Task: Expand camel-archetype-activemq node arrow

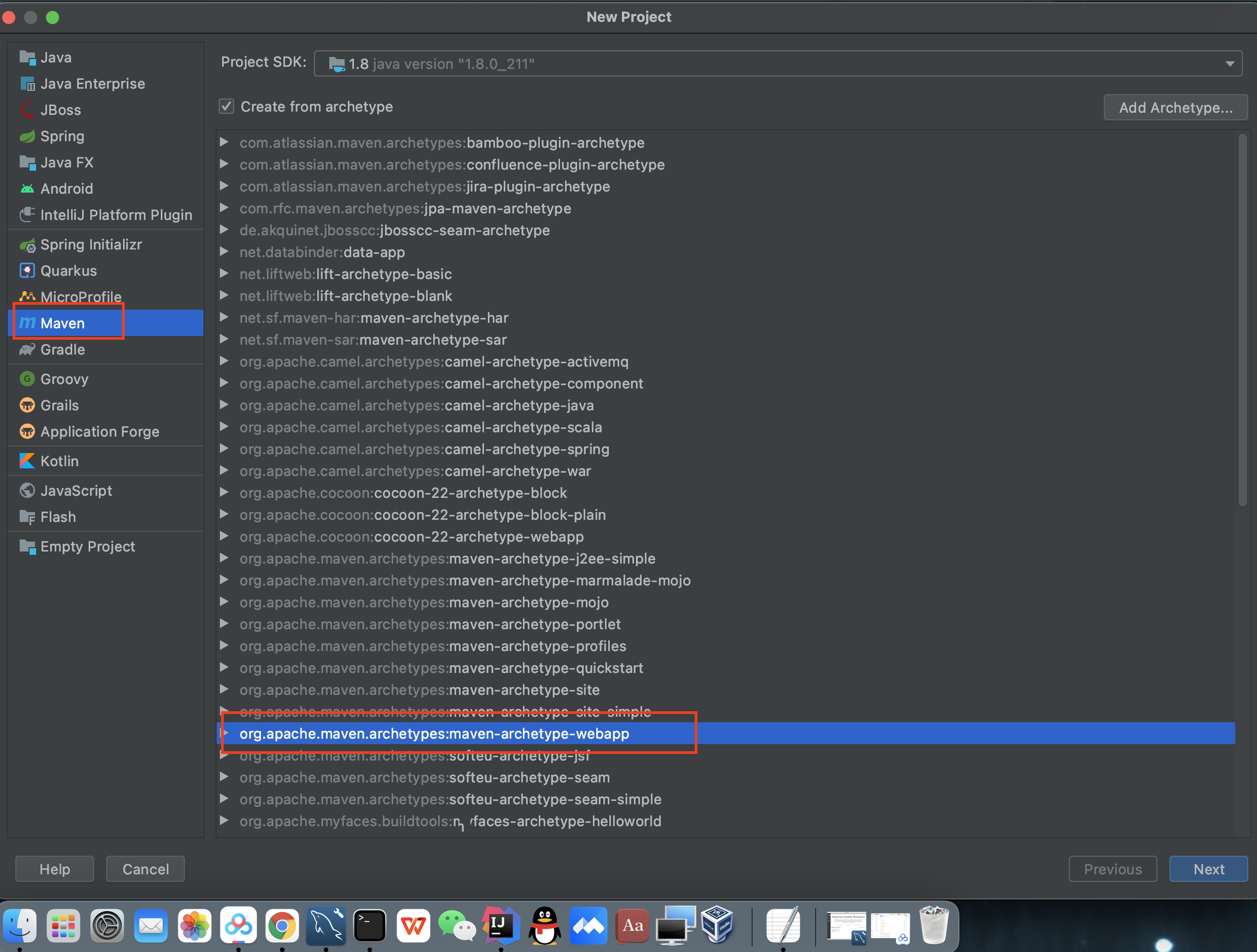Action: [x=224, y=361]
